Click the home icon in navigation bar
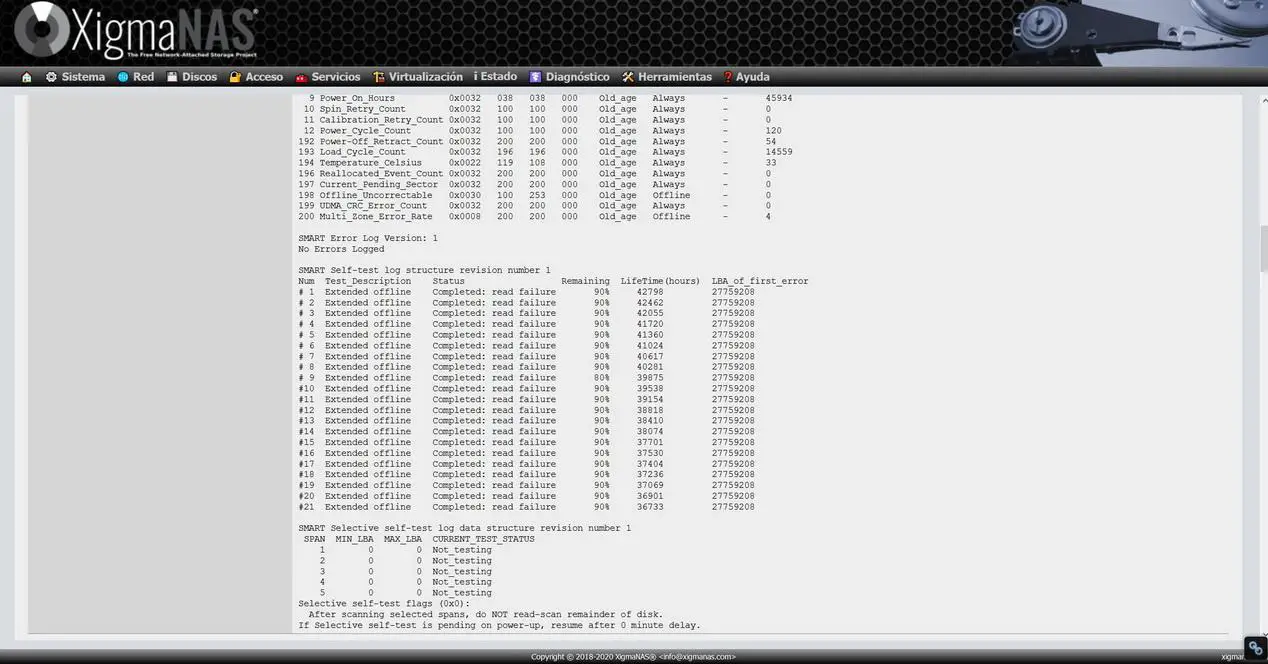 tap(27, 77)
